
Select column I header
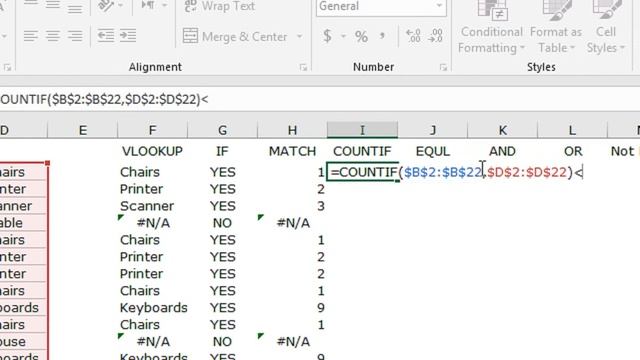point(362,130)
